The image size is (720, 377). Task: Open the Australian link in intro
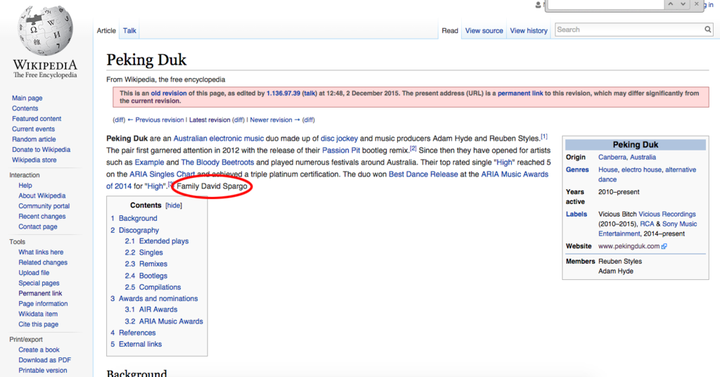pos(190,138)
